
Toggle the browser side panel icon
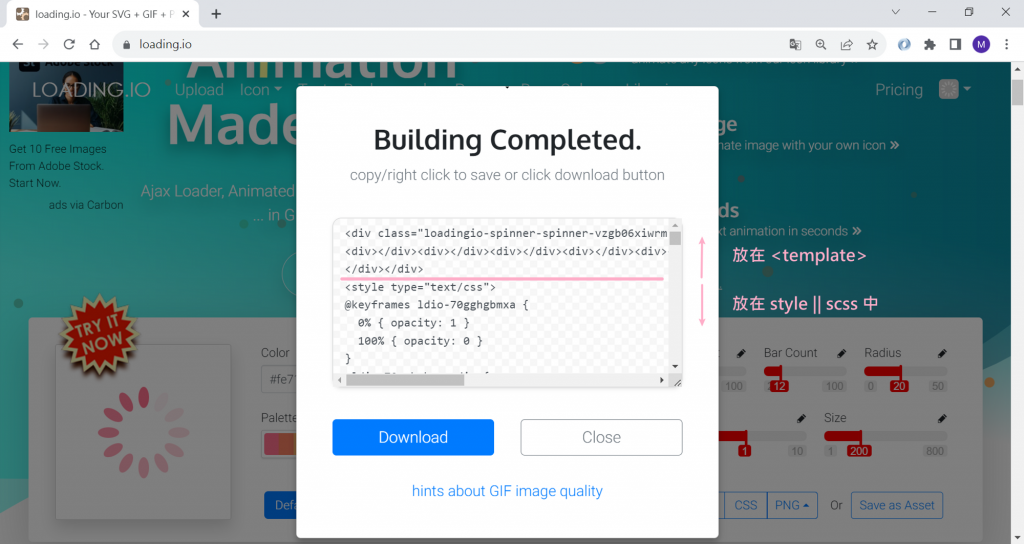pyautogui.click(x=955, y=44)
